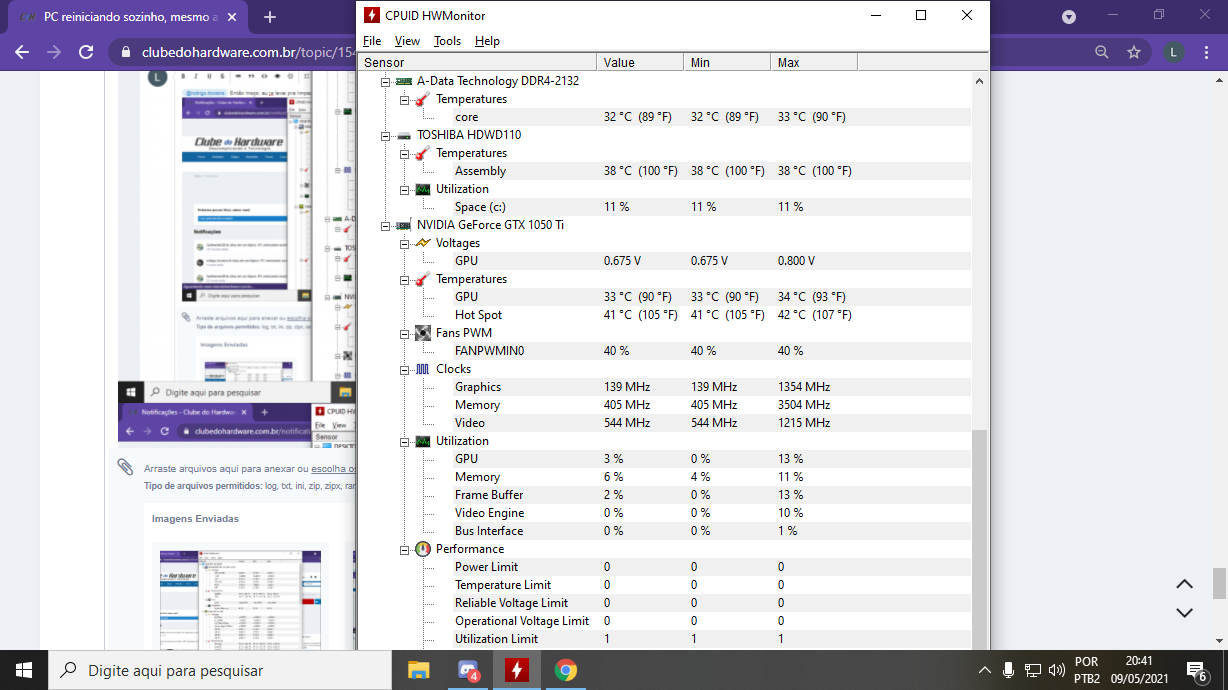
Task: Open a new Chrome tab
Action: click(270, 17)
